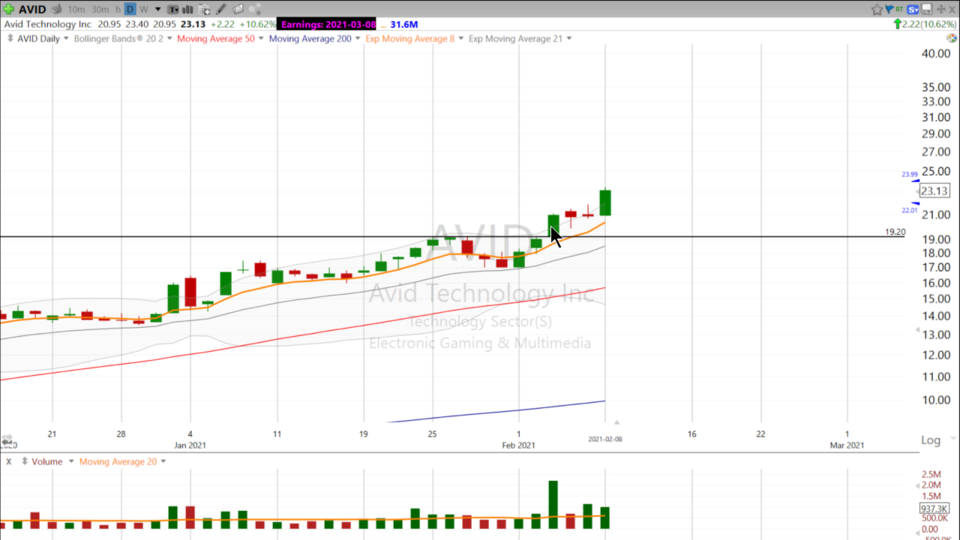
Task: Open the timeframe dropdown arrow
Action: [x=158, y=9]
